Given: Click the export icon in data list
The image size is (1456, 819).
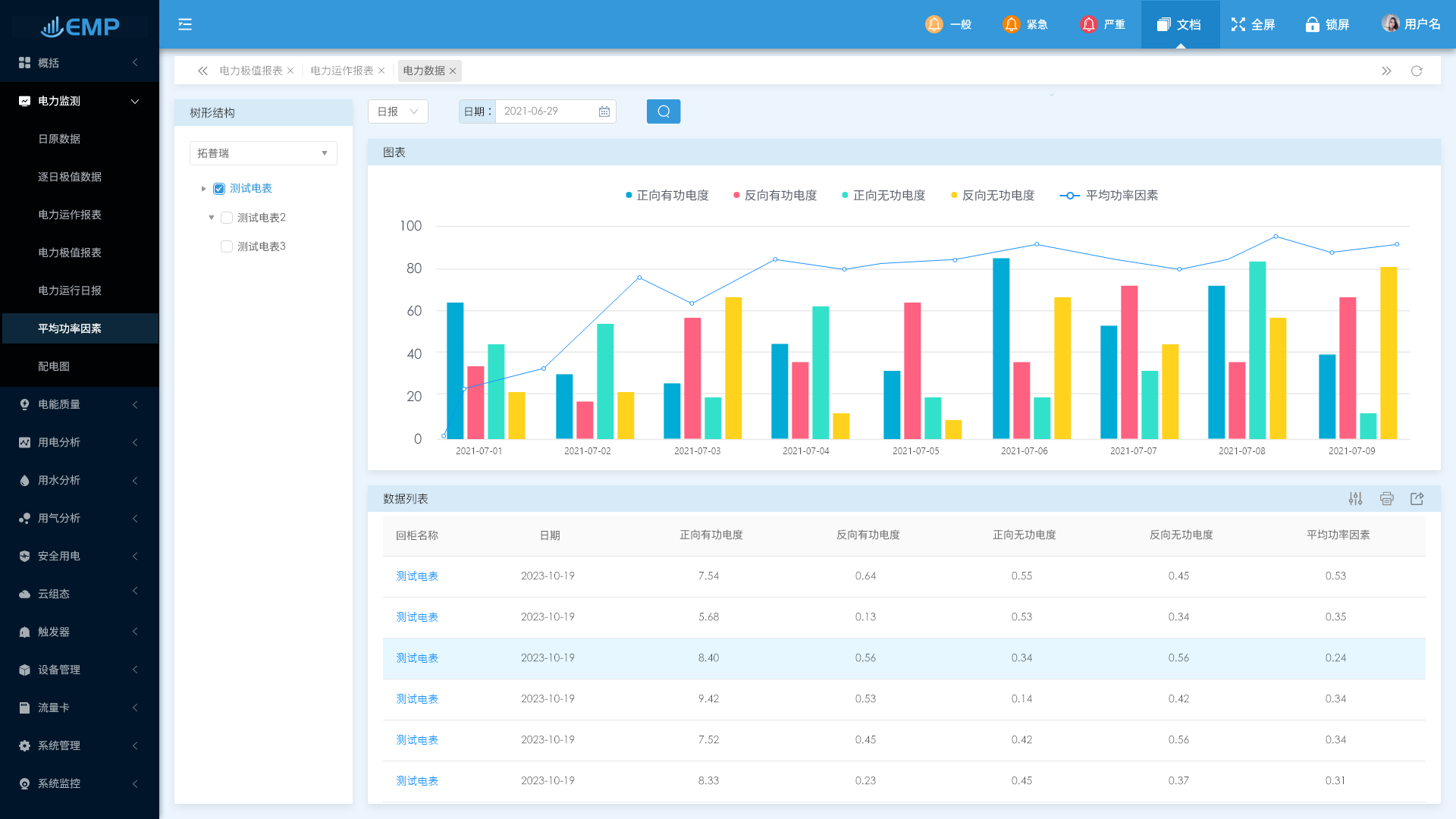Looking at the screenshot, I should [x=1417, y=498].
